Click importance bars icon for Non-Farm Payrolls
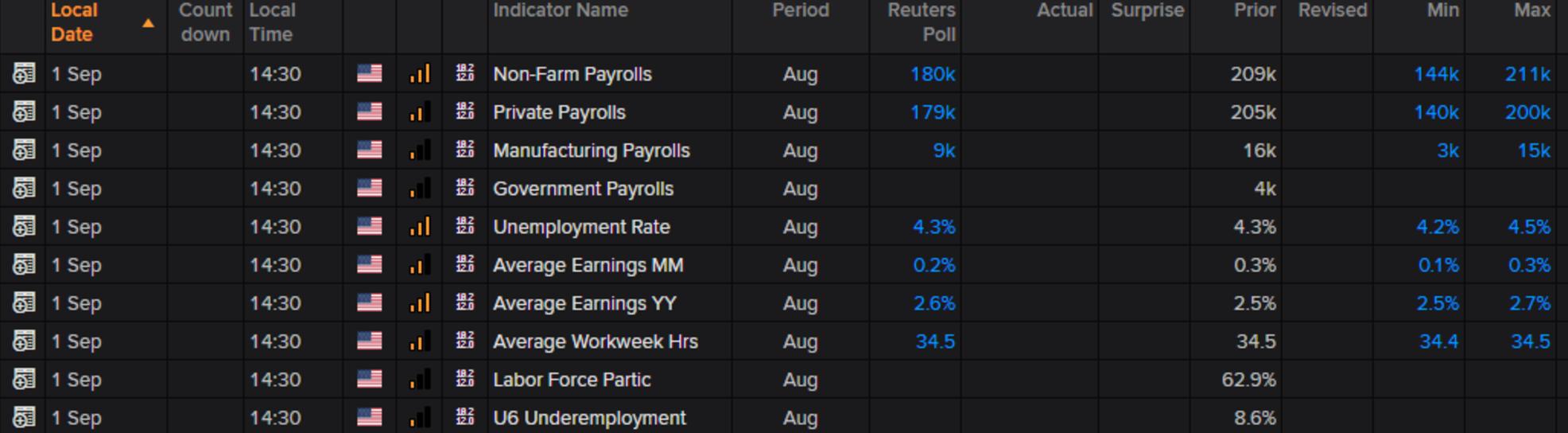Screen dimensions: 1568x433 point(420,73)
